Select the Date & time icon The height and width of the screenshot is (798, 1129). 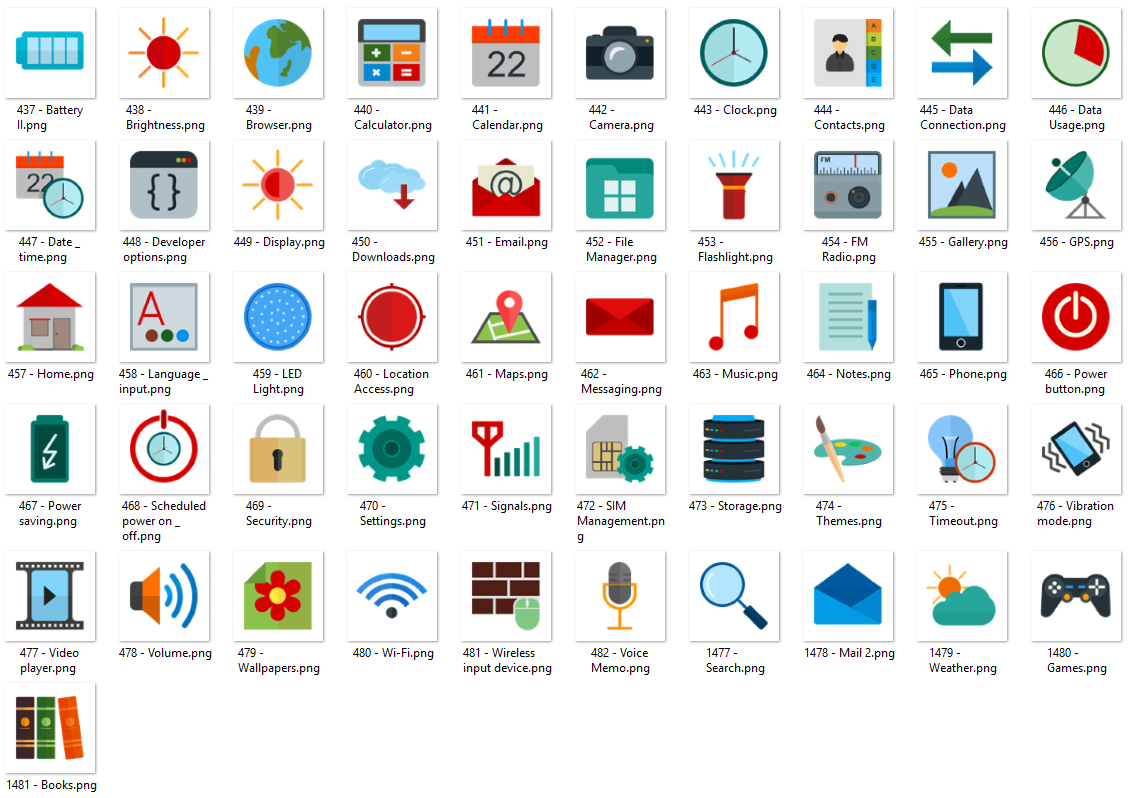click(50, 184)
